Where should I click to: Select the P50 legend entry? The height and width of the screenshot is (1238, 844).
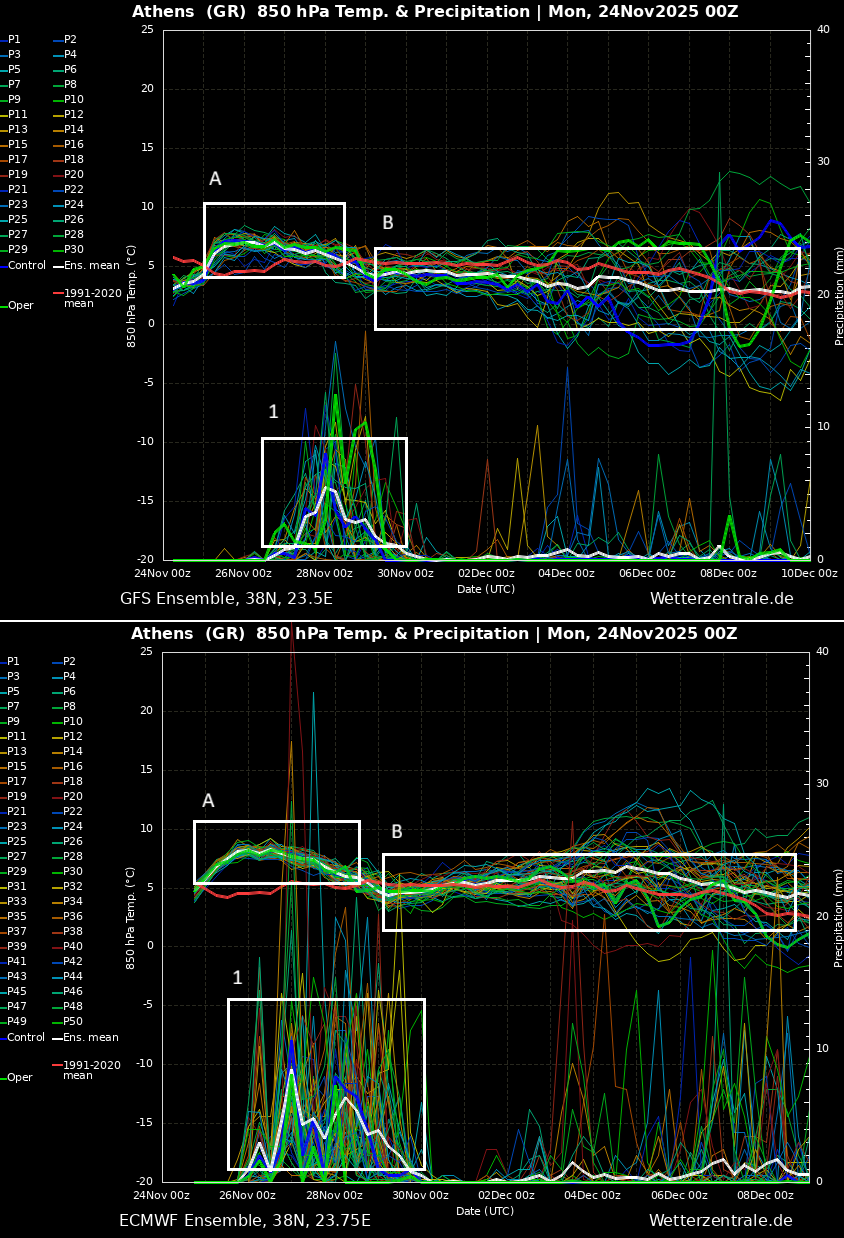pos(73,1022)
